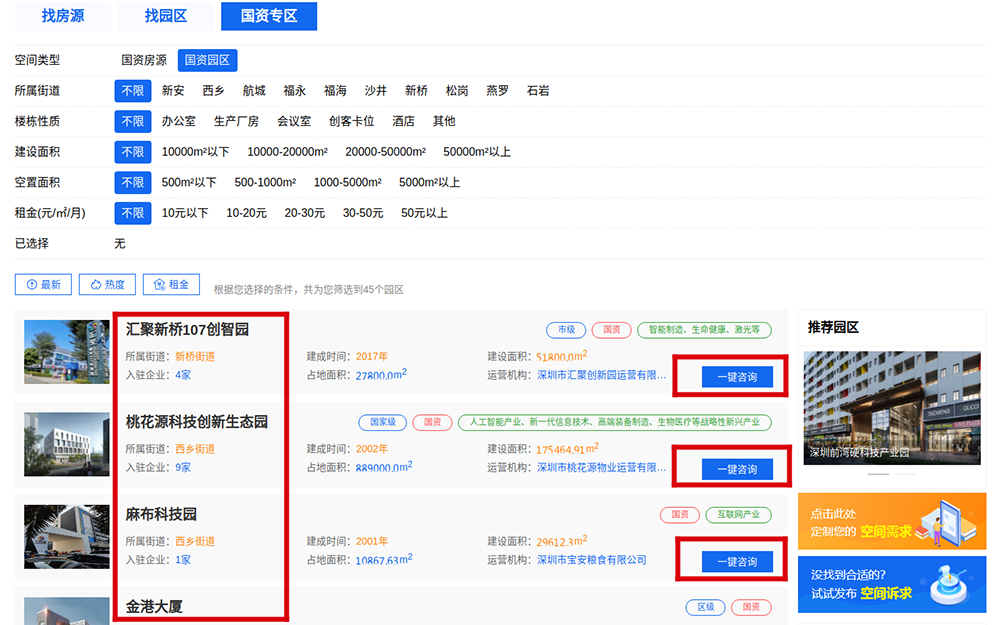The height and width of the screenshot is (625, 1000).
Task: Filter by 新桥 street
Action: click(x=416, y=91)
